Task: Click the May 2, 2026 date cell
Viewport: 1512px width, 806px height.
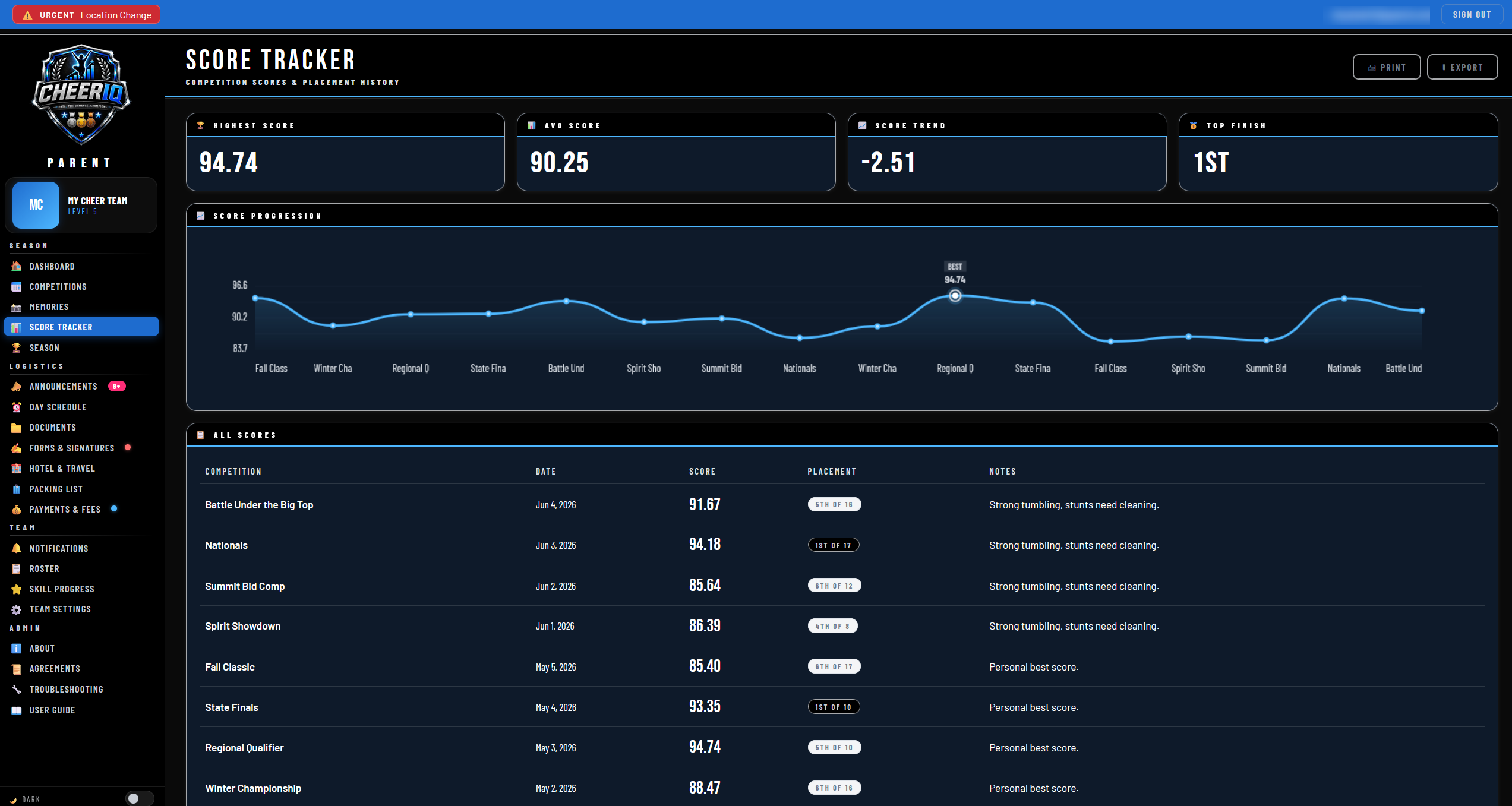Action: (555, 788)
